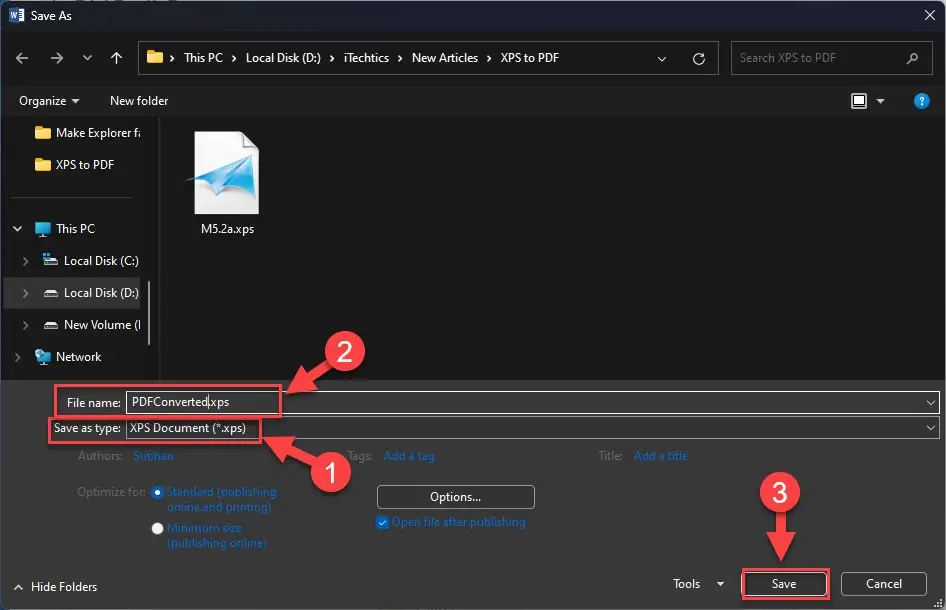Go back using the back arrow
946x610 pixels.
point(22,58)
